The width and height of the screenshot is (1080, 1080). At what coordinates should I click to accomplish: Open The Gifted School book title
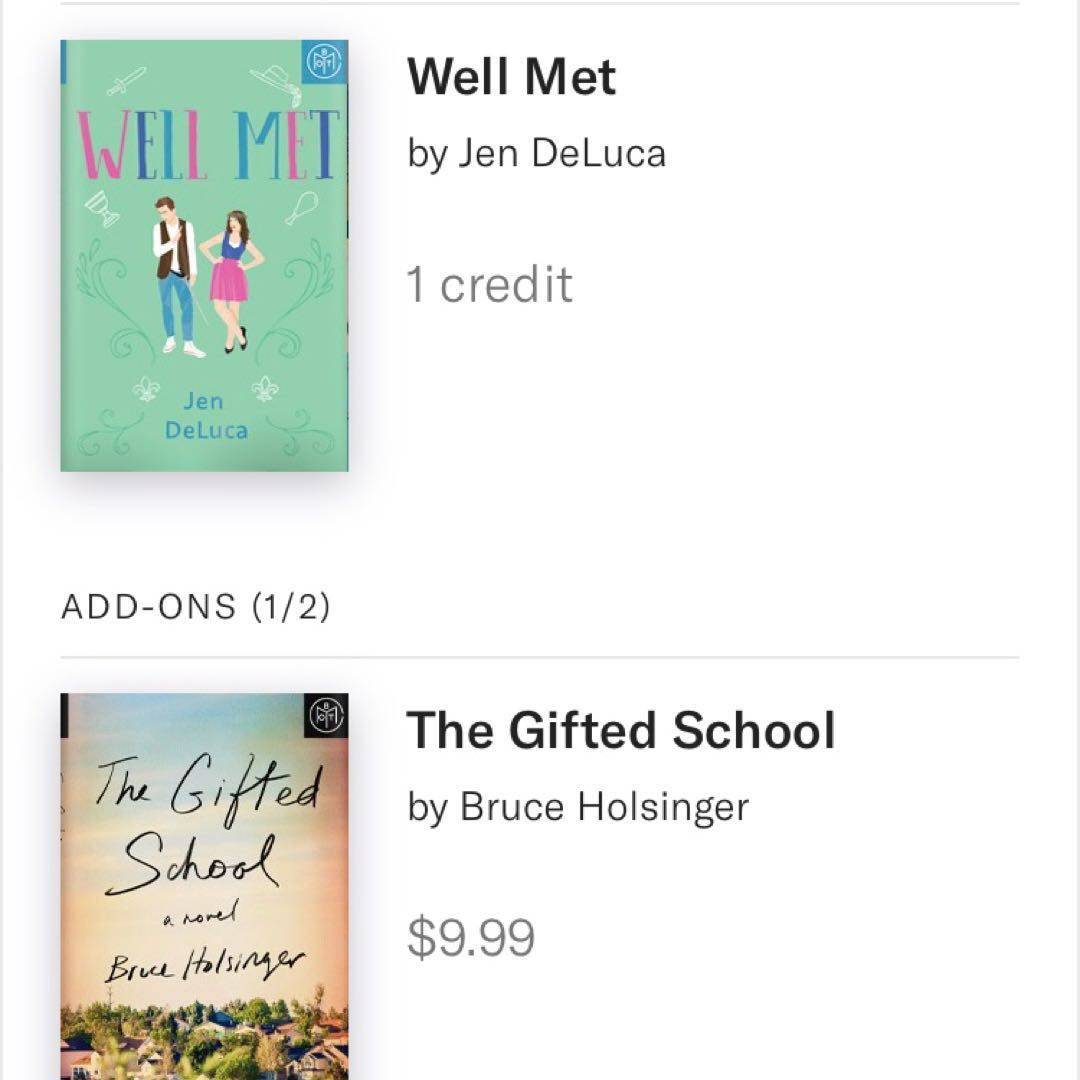620,730
